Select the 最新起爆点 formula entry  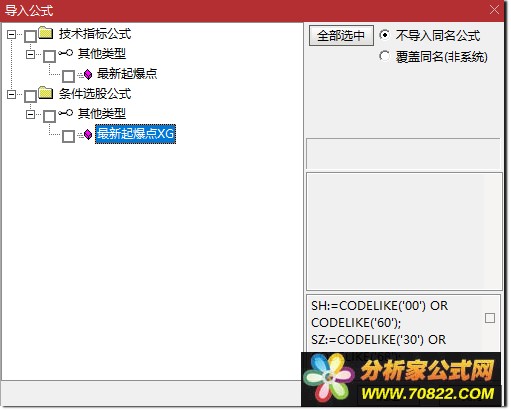point(127,74)
